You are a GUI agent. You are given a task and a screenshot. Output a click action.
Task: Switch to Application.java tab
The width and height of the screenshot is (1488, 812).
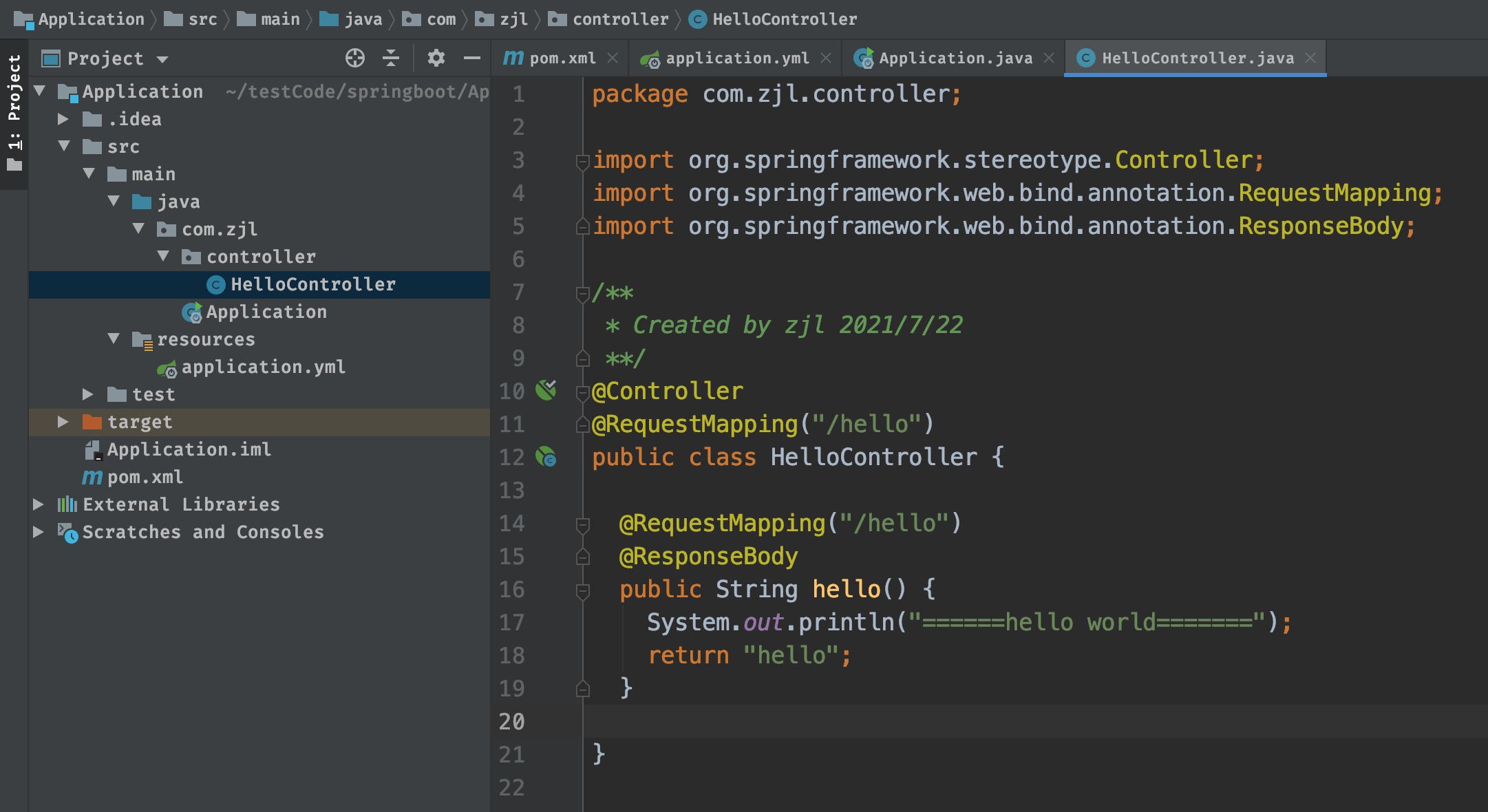pyautogui.click(x=954, y=58)
